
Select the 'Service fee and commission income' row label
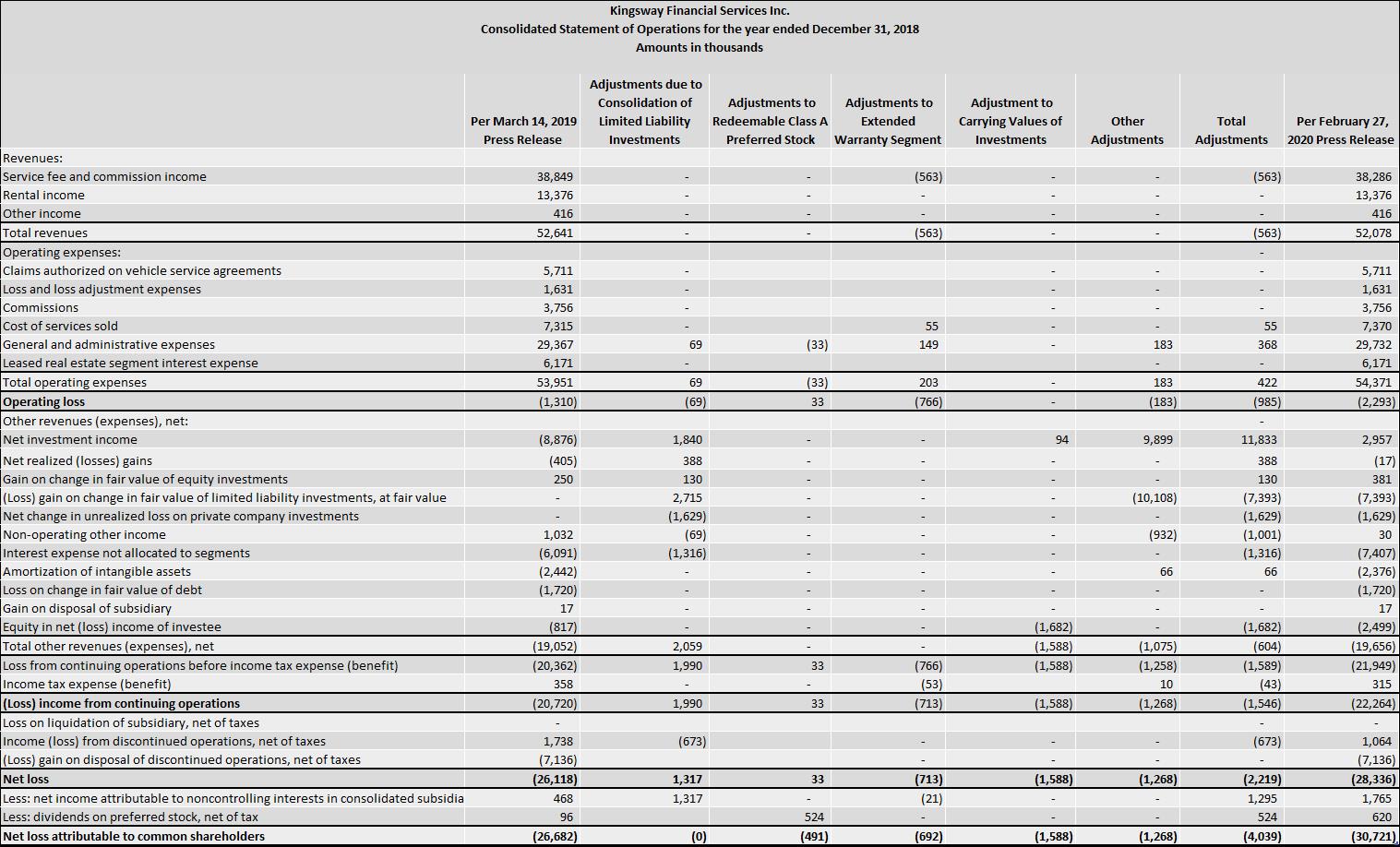[105, 176]
